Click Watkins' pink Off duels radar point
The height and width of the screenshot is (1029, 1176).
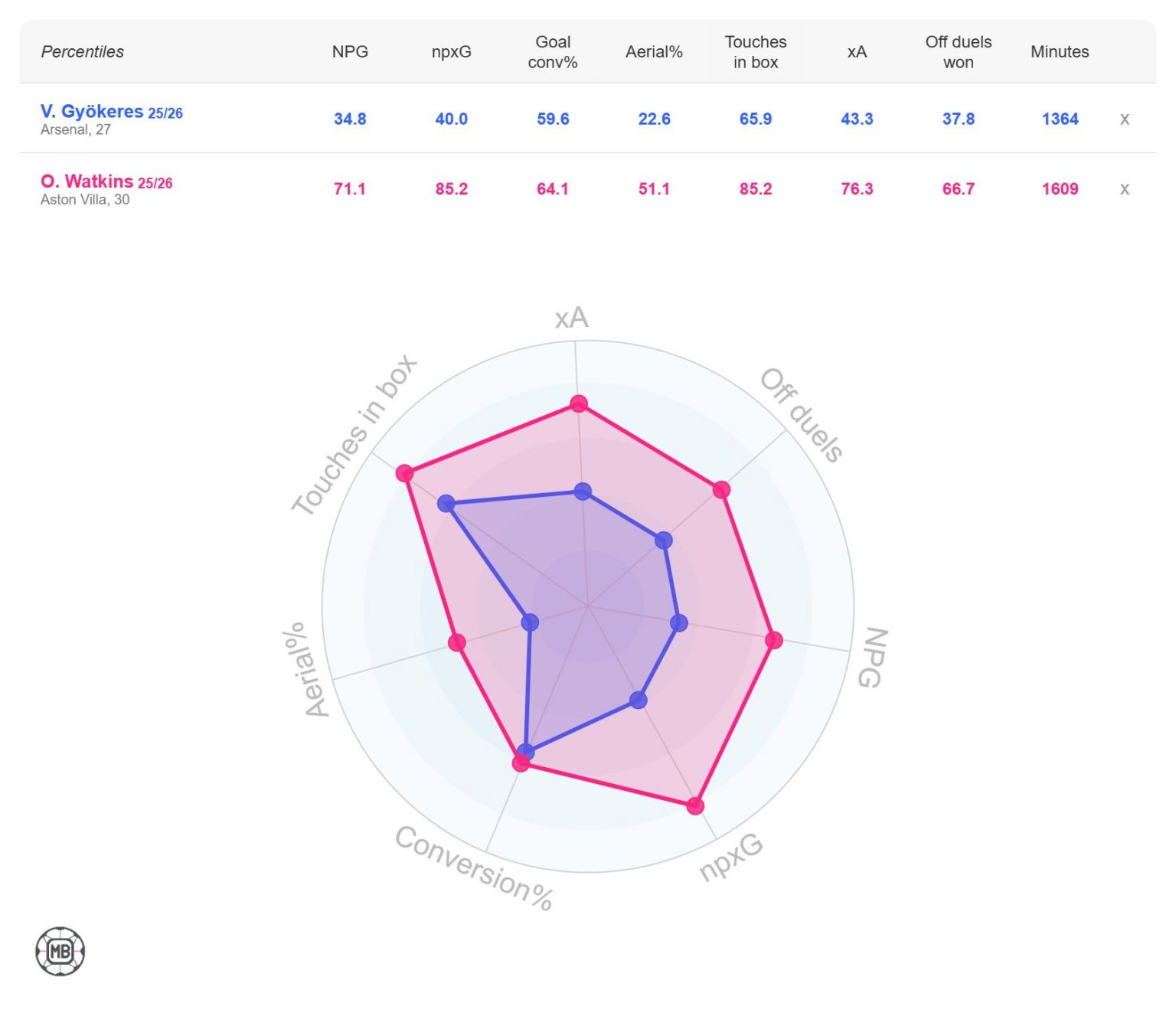coord(721,490)
